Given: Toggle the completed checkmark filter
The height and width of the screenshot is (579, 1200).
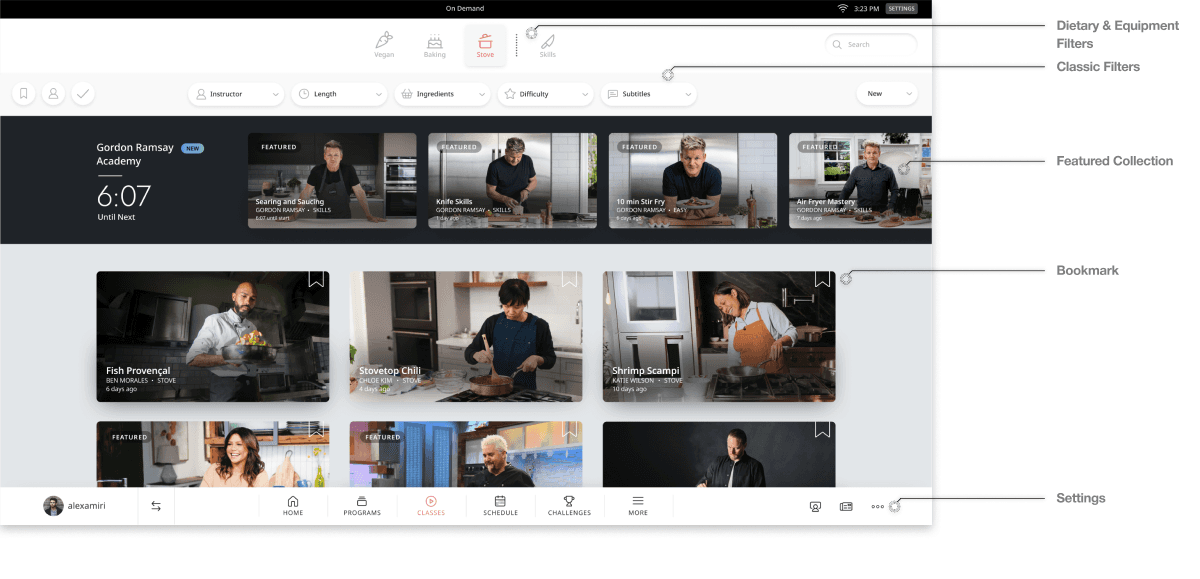Looking at the screenshot, I should [x=83, y=94].
